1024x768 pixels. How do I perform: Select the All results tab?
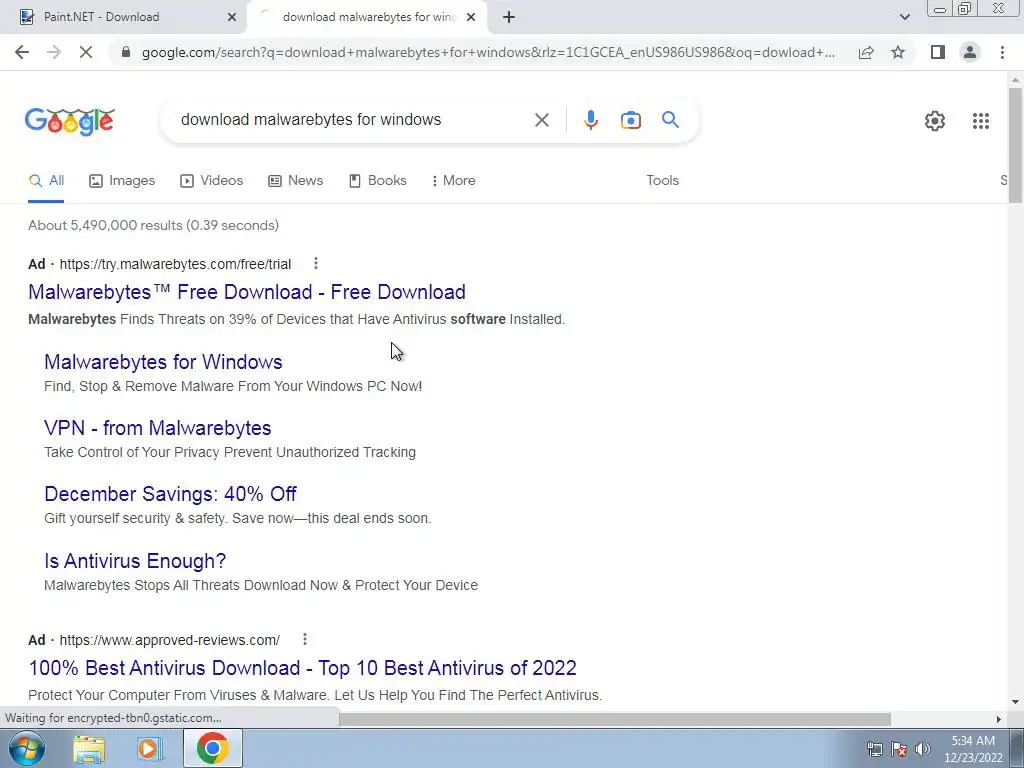point(46,181)
